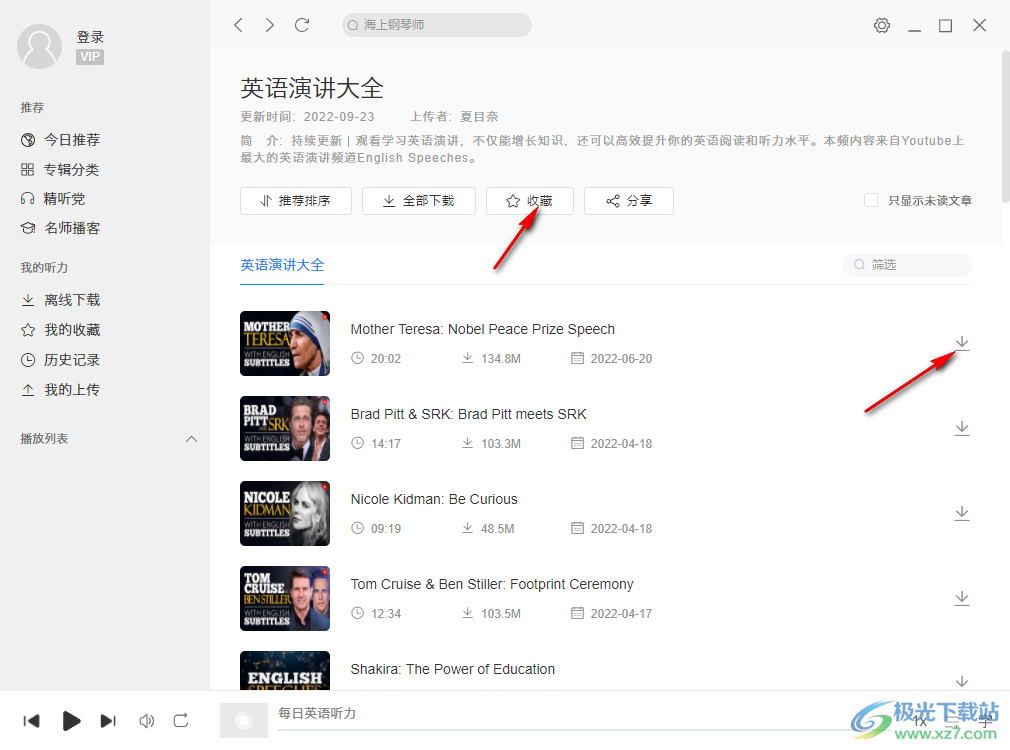The image size is (1010, 750).
Task: Collapse the 播放列表 panel chevron
Action: click(x=191, y=438)
